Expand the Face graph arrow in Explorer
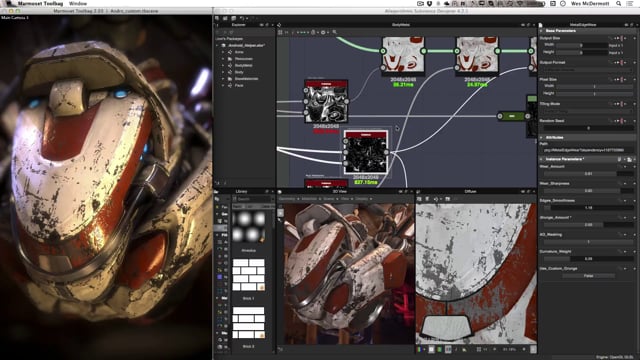 pos(223,85)
